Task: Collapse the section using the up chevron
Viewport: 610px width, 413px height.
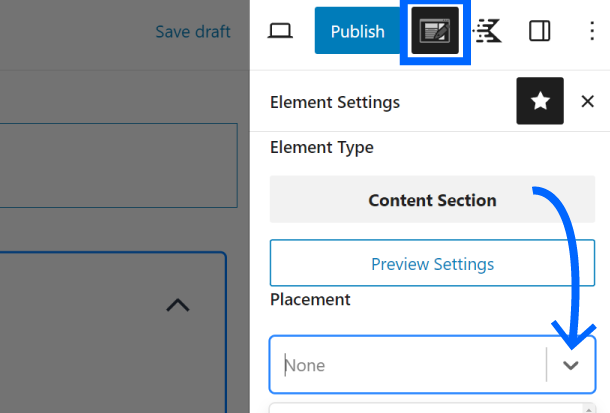Action: [177, 305]
